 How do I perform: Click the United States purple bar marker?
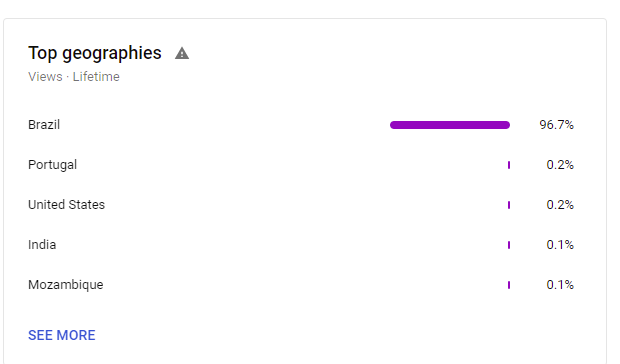(509, 205)
